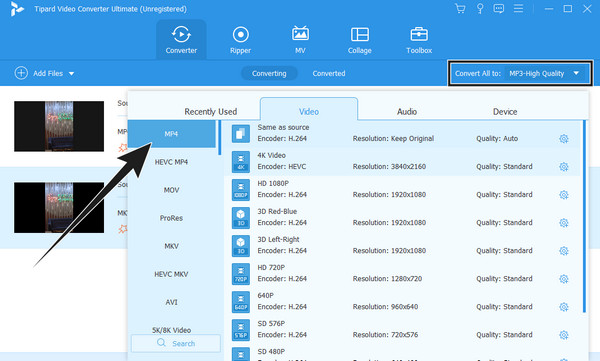
Task: Switch to the Audio tab
Action: tap(407, 111)
